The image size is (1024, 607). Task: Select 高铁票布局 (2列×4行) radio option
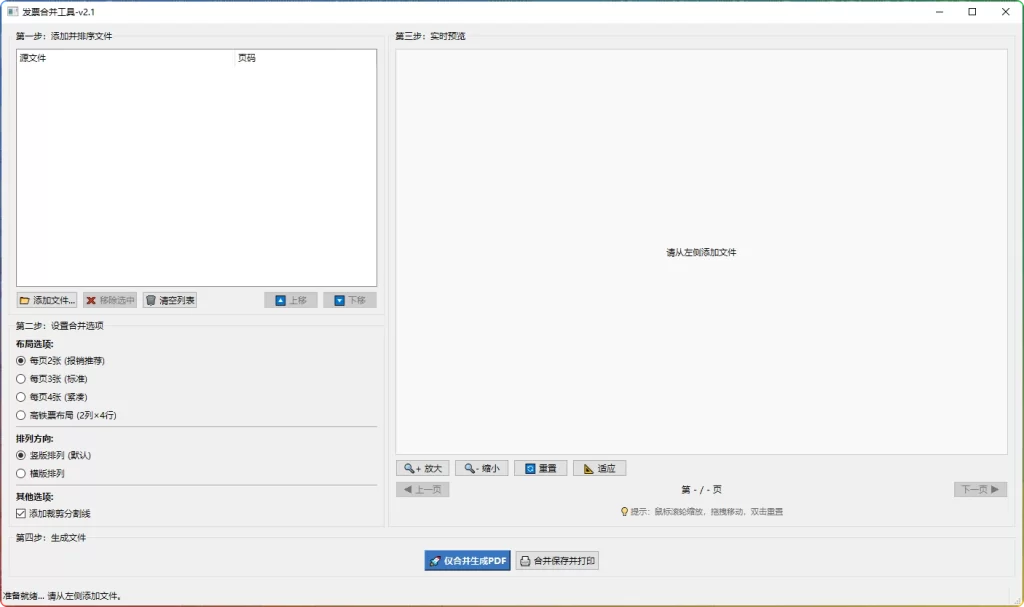tap(21, 415)
